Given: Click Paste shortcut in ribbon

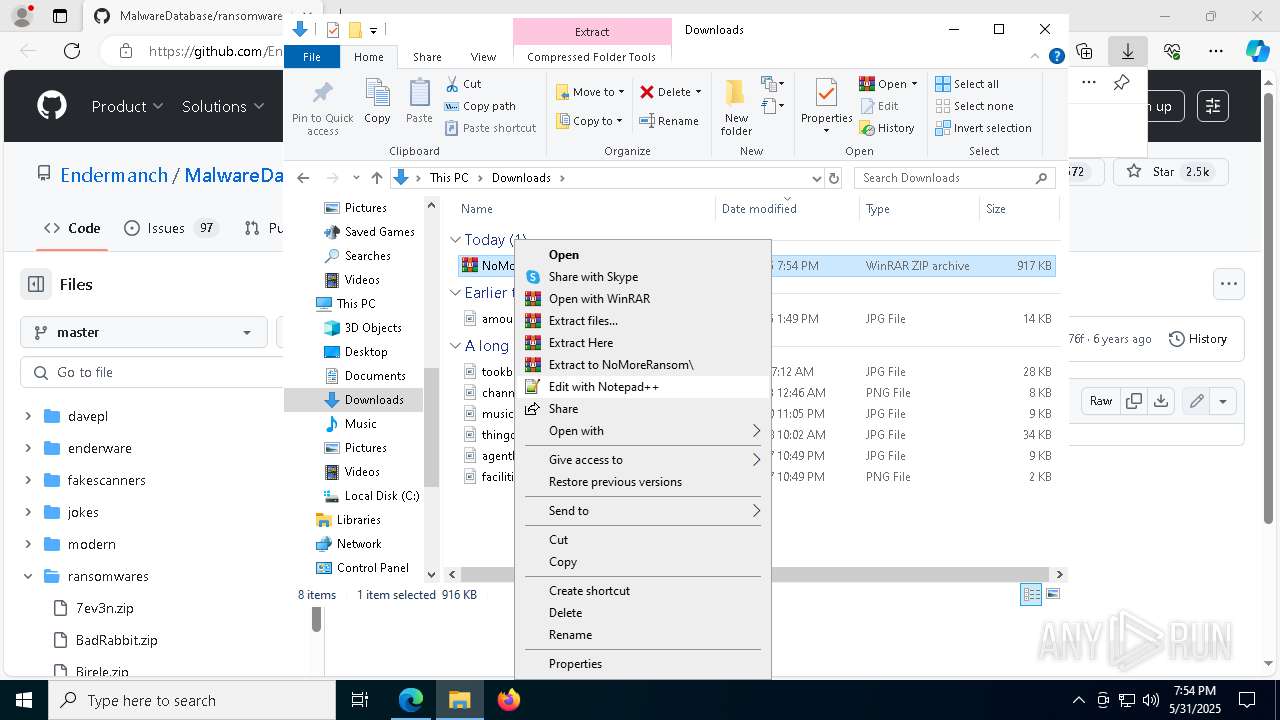Looking at the screenshot, I should click(490, 128).
